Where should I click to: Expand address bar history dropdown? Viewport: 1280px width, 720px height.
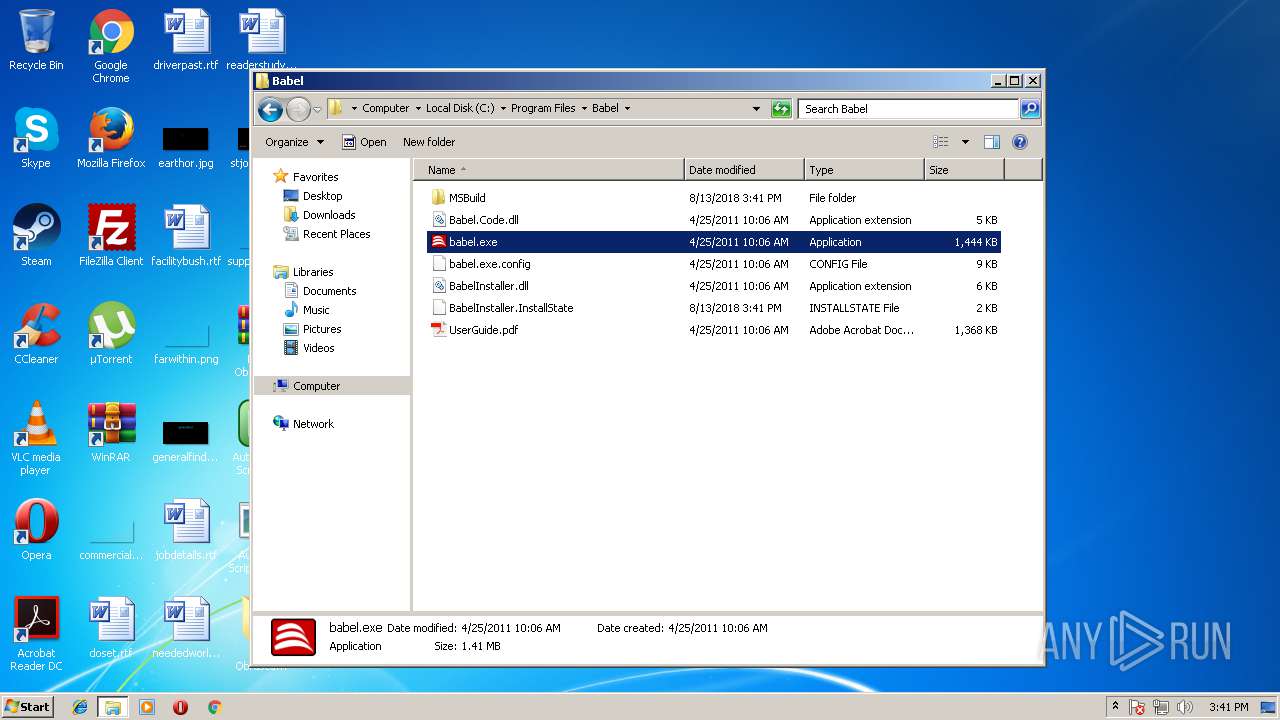[x=756, y=109]
